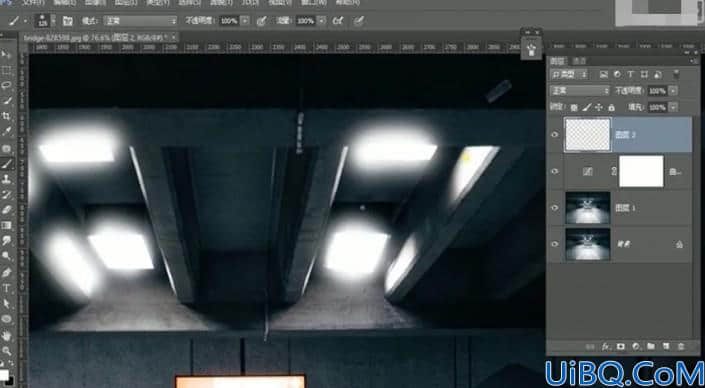Select the Move tool

[6, 54]
